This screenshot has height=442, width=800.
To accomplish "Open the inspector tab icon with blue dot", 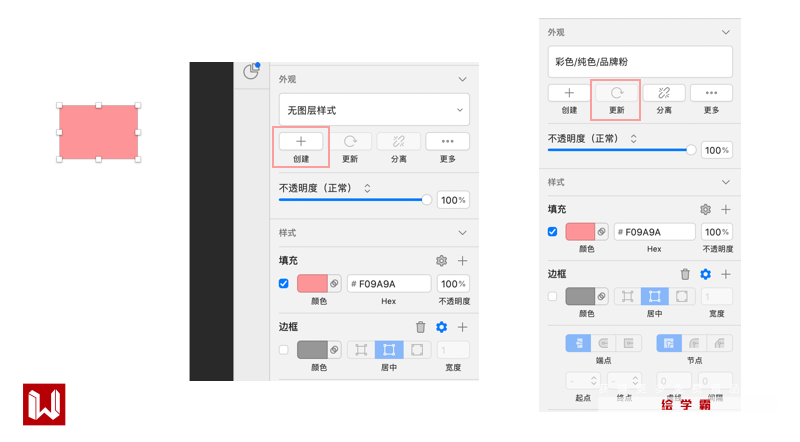I will point(251,71).
